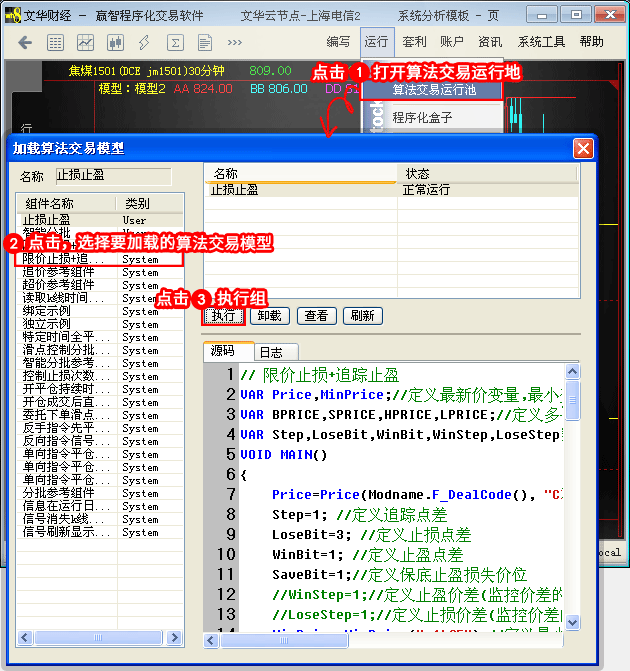Open the document page toolbar icon
This screenshot has height=671, width=630.
(x=205, y=42)
